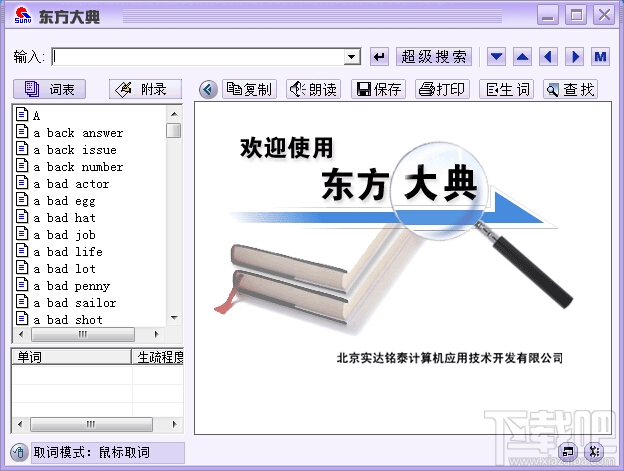Viewport: 624px width, 471px height.
Task: Click the 复制 copy button
Action: pos(249,89)
